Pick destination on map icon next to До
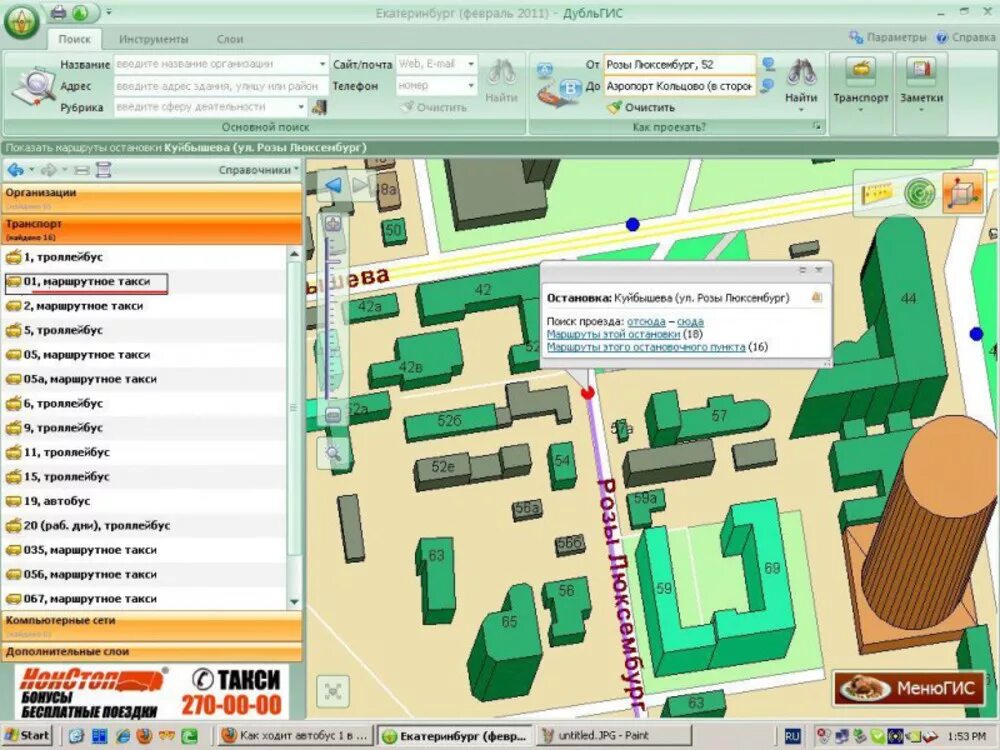 pos(768,85)
